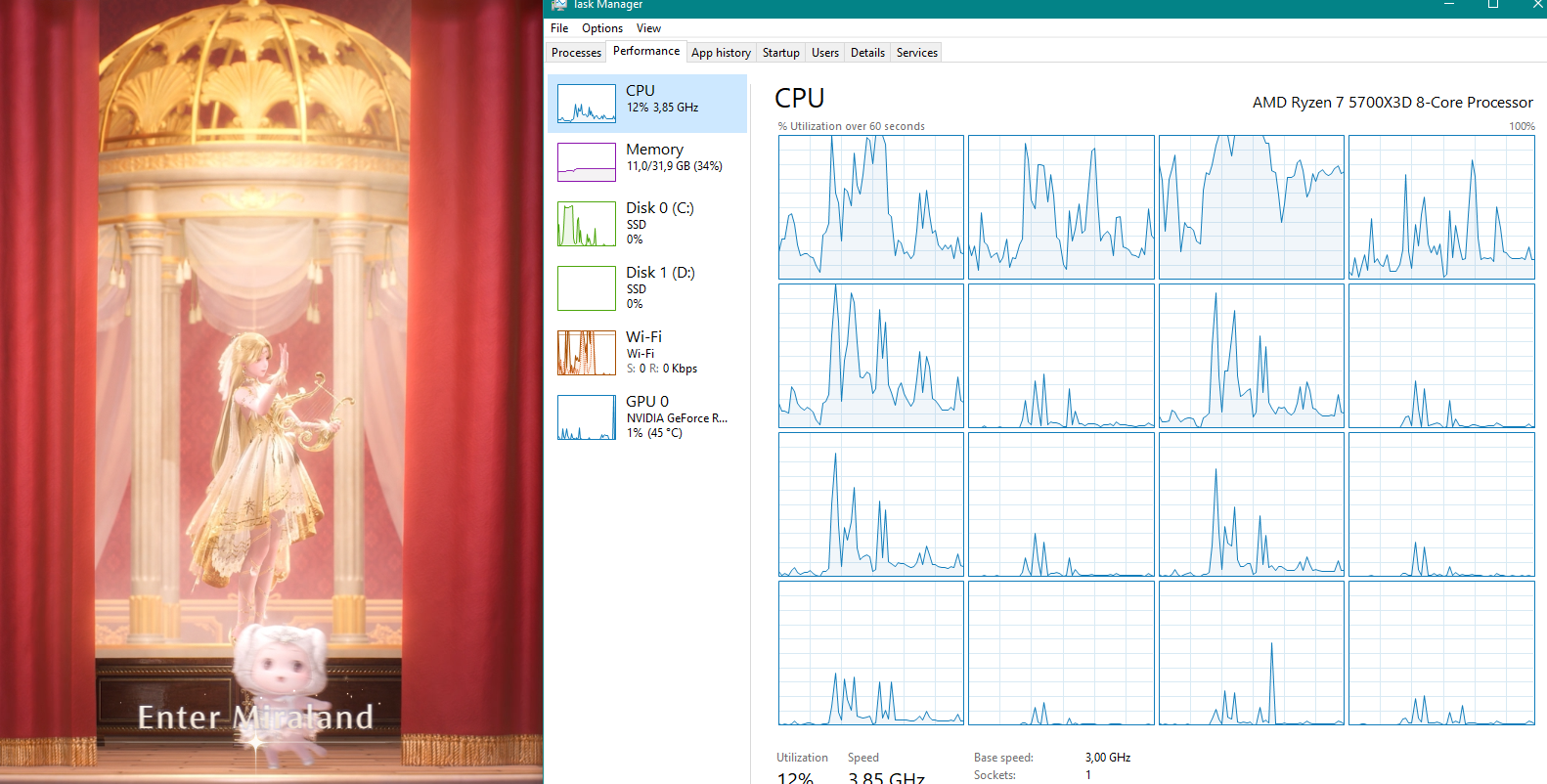Click the 100% graph scale label
1547x784 pixels.
pos(1522,126)
